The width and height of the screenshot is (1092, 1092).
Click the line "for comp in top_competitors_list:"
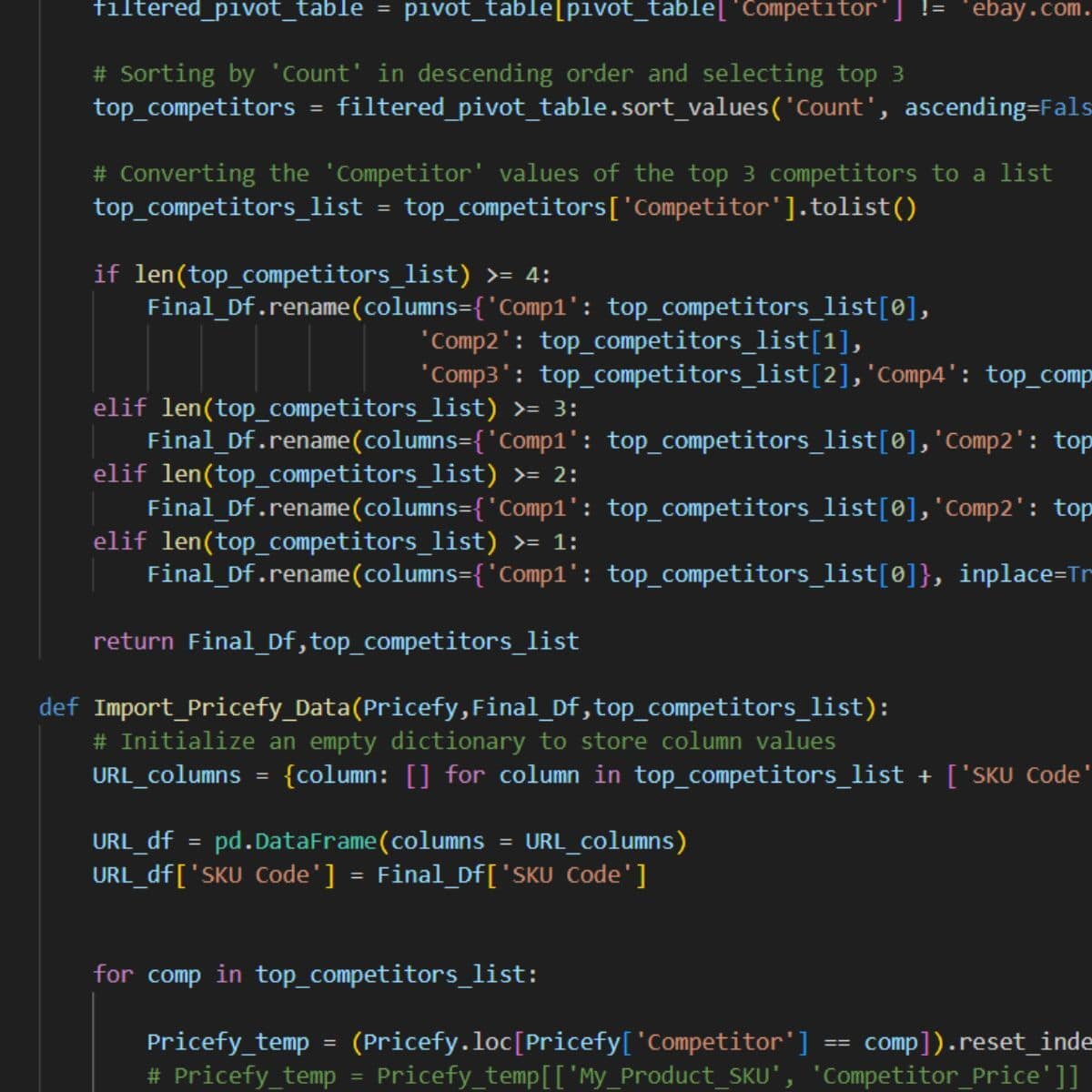tap(316, 976)
